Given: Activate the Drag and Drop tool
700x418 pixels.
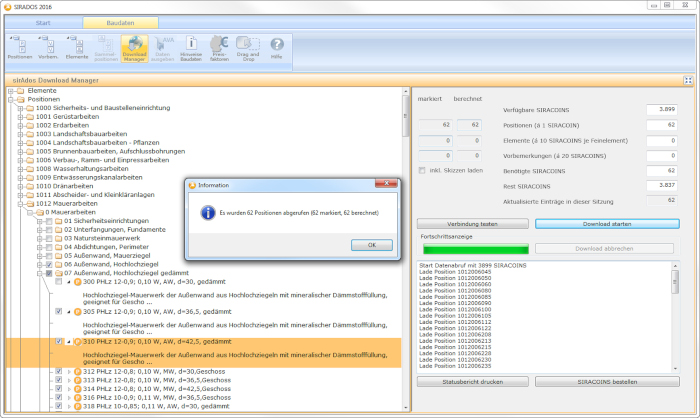Looking at the screenshot, I should point(249,48).
